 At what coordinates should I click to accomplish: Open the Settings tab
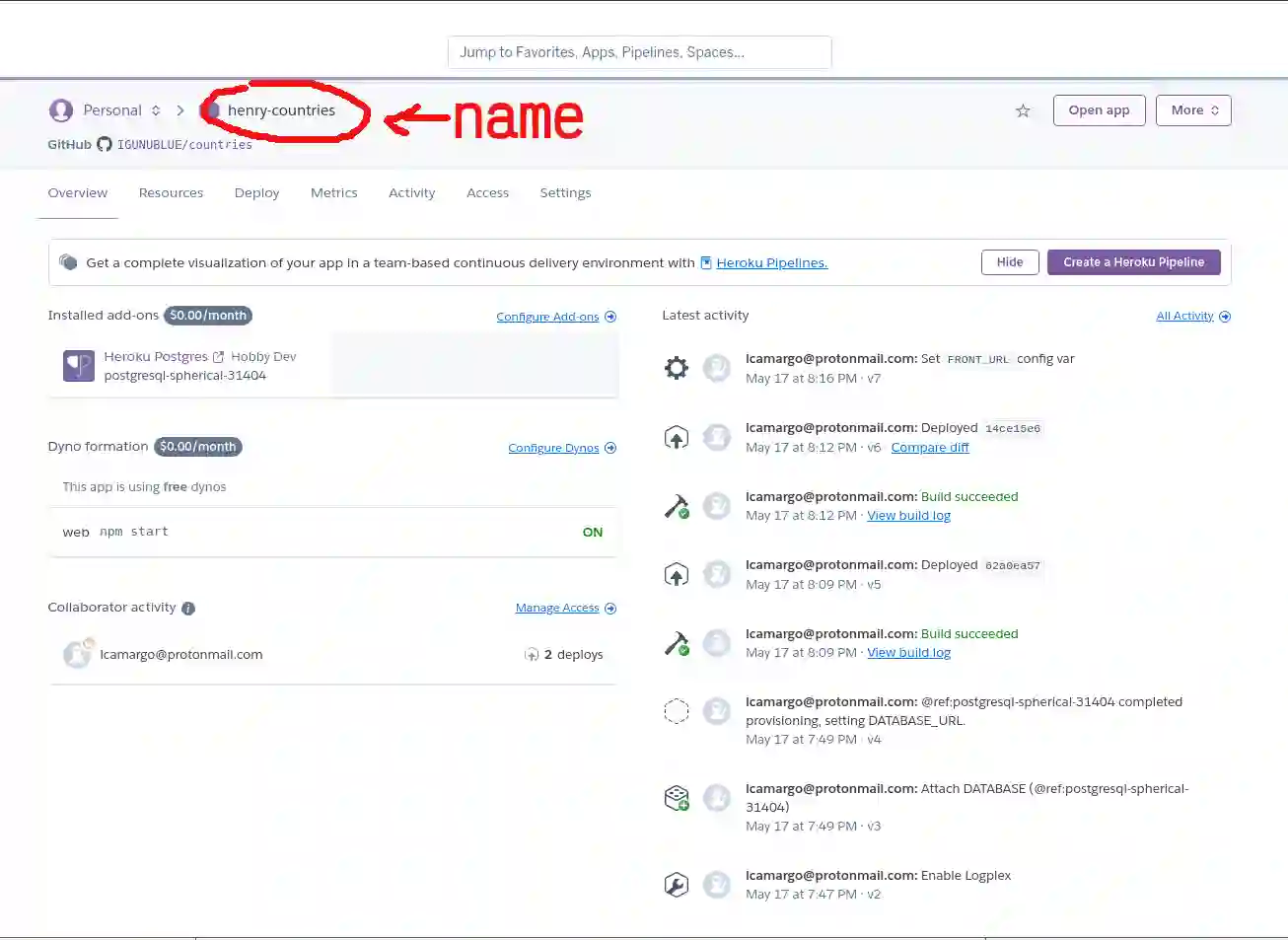pyautogui.click(x=566, y=193)
